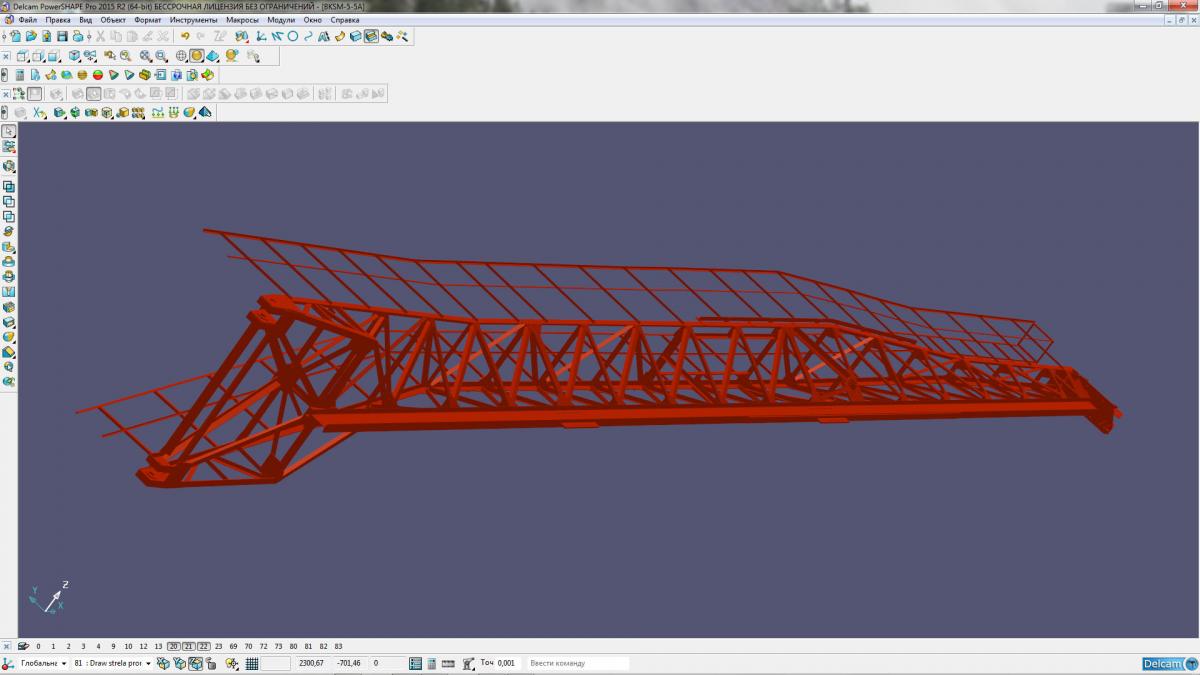Click the blue pyramid icon in bottom toolbar row

click(x=205, y=112)
